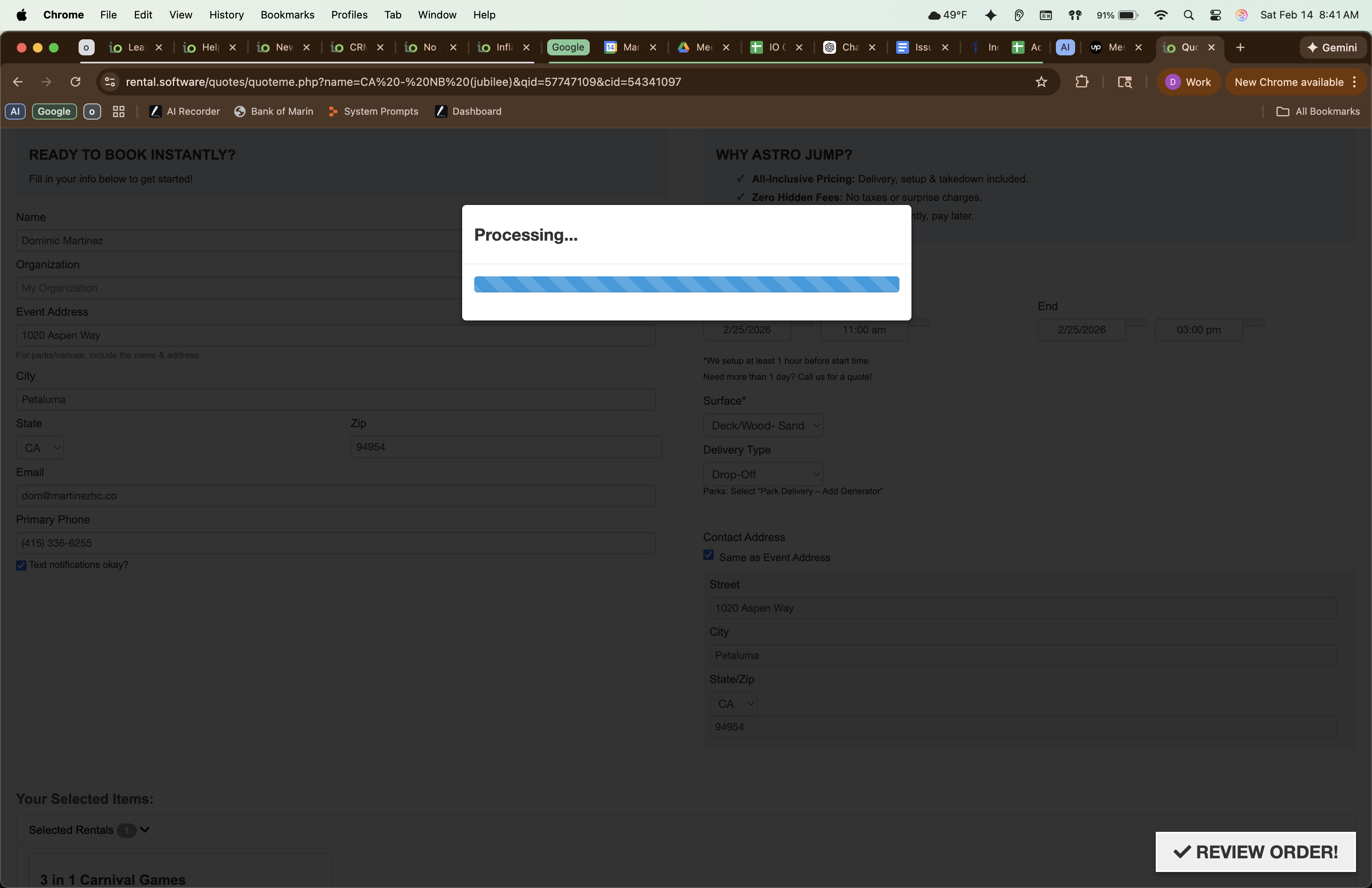Click the bookmark star icon
Screen dimensions: 1372x888
click(1041, 82)
